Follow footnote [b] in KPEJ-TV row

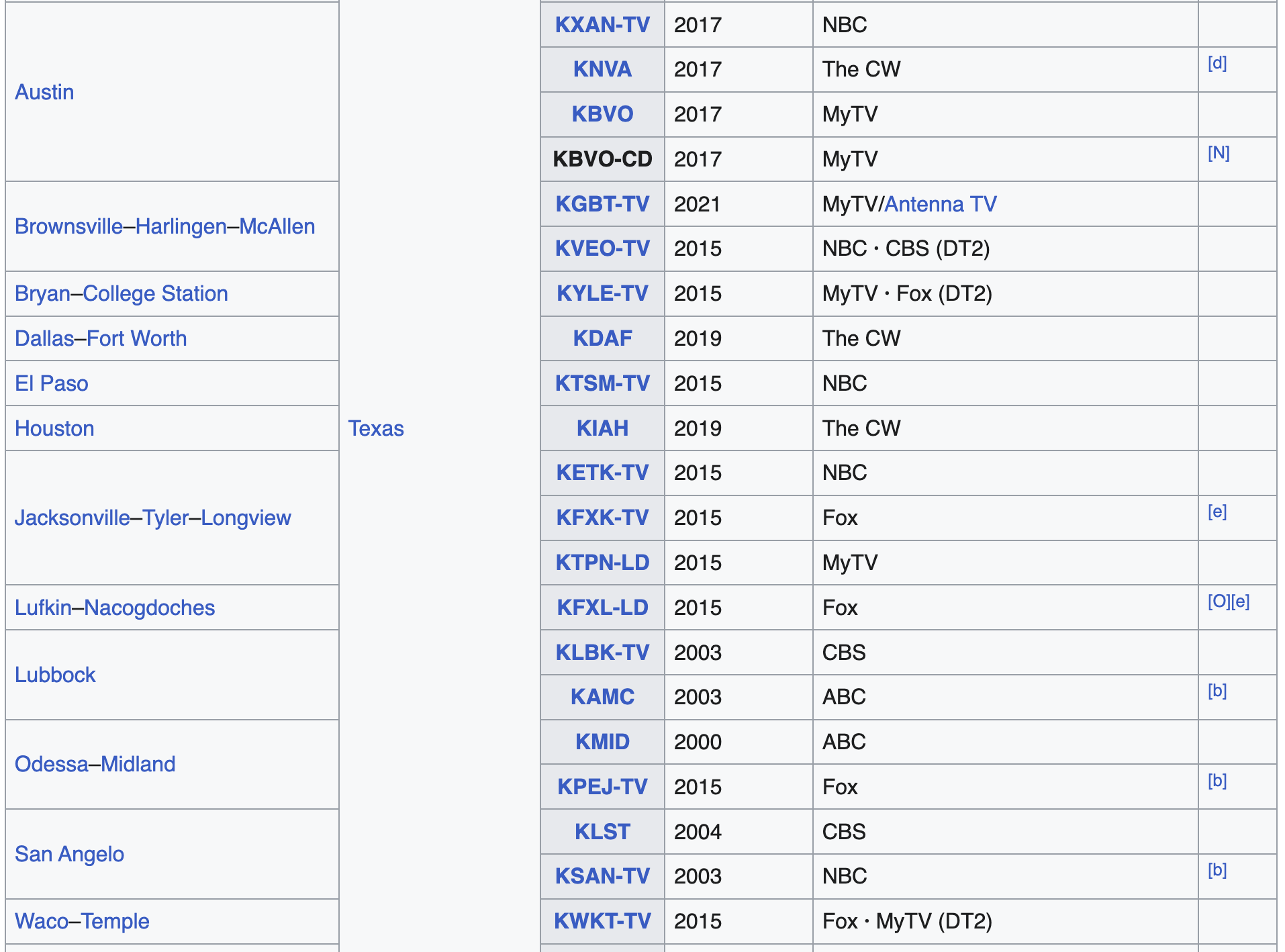(1217, 781)
